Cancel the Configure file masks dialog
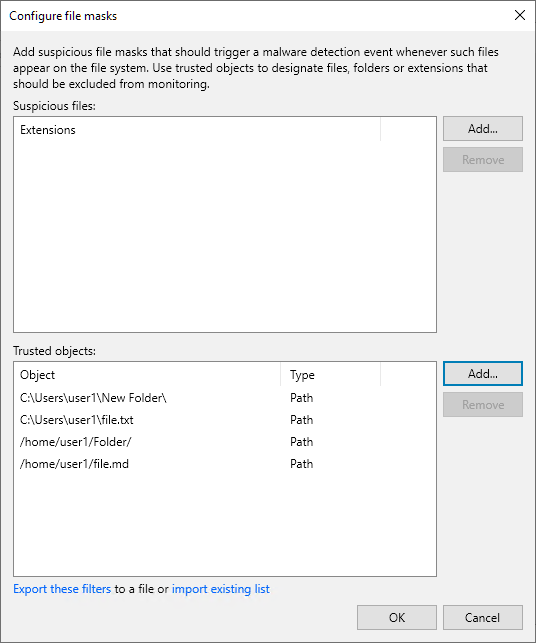The image size is (536, 643). click(483, 618)
